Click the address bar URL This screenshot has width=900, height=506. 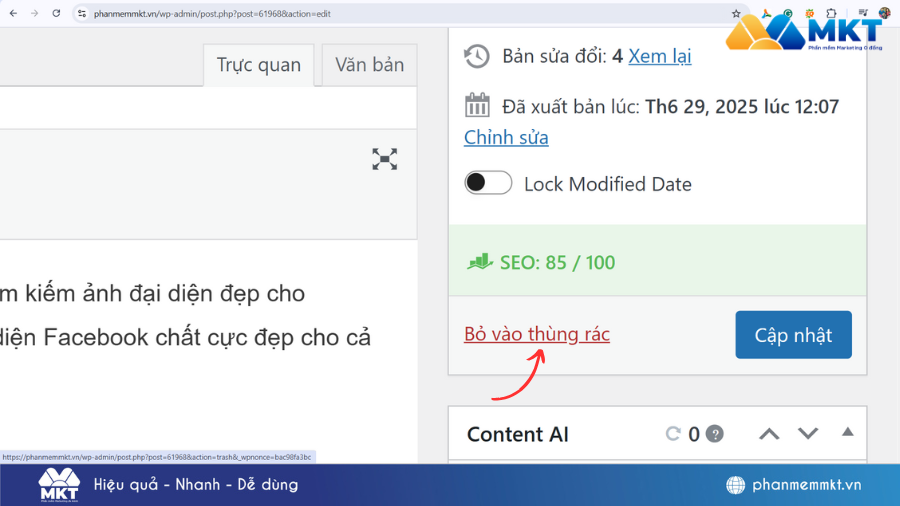coord(212,14)
